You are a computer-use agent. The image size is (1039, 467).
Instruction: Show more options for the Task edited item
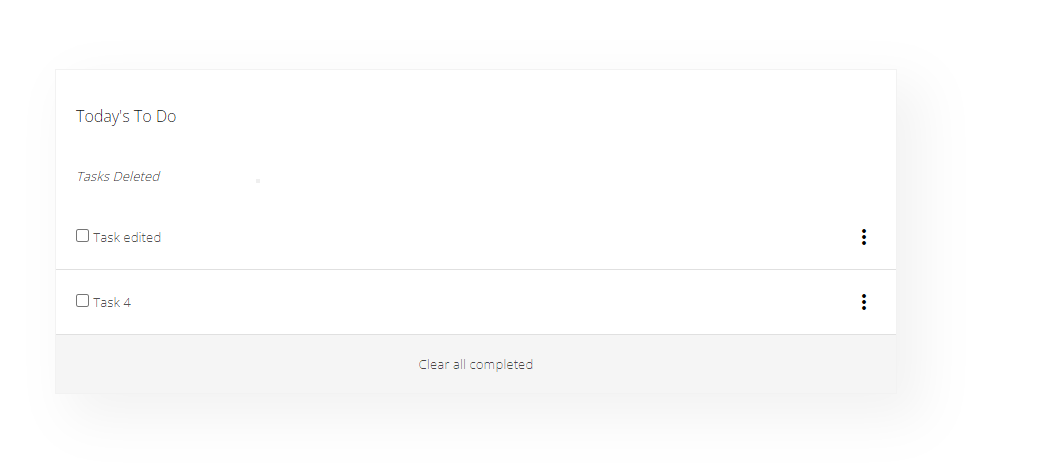click(x=863, y=237)
